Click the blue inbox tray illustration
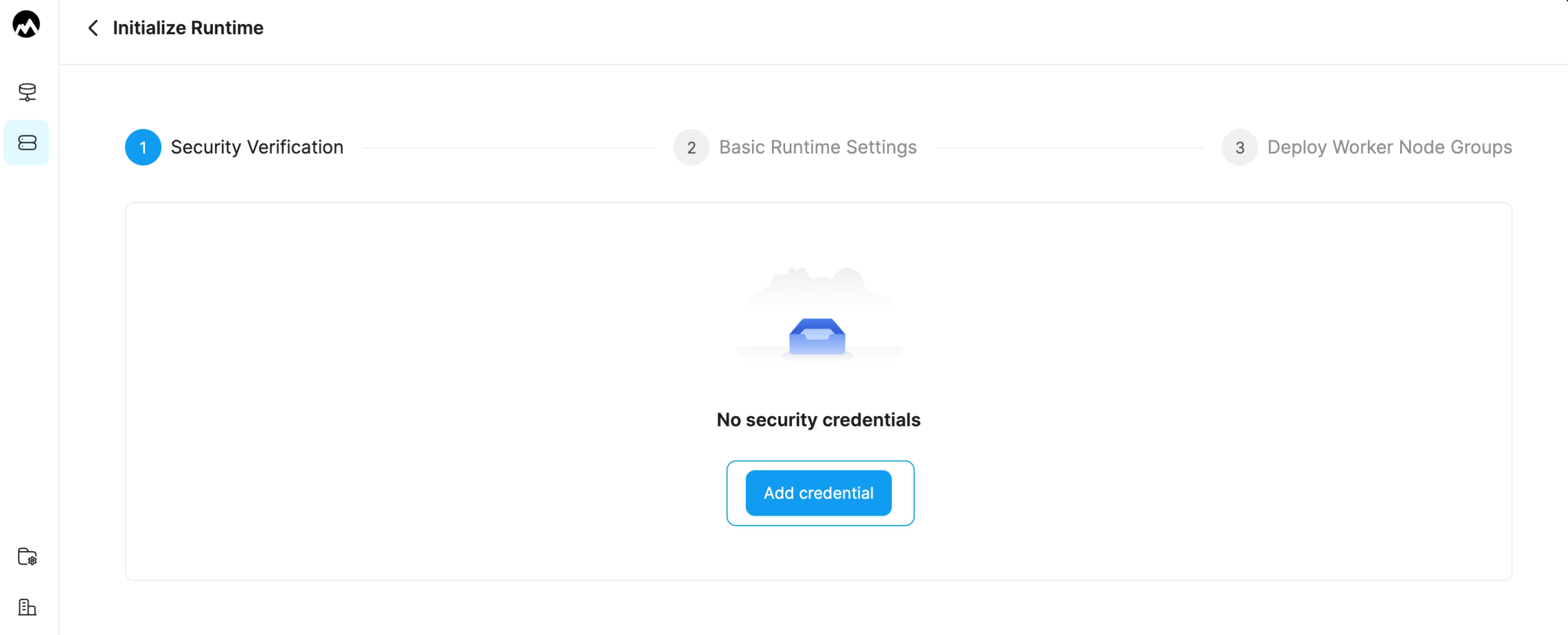Image resolution: width=1568 pixels, height=635 pixels. click(x=817, y=336)
